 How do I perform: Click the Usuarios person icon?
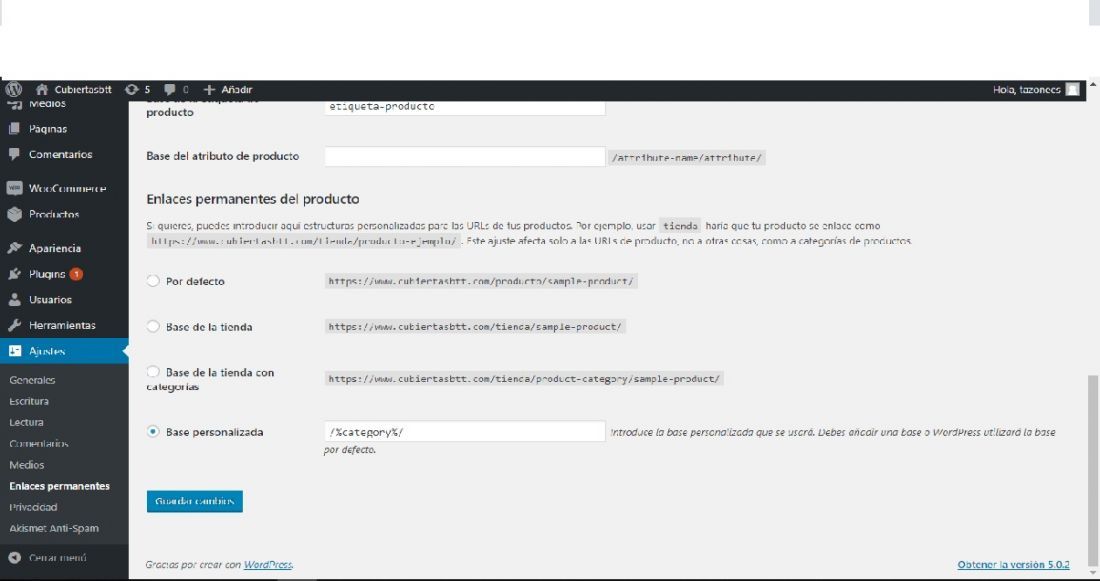click(x=14, y=300)
